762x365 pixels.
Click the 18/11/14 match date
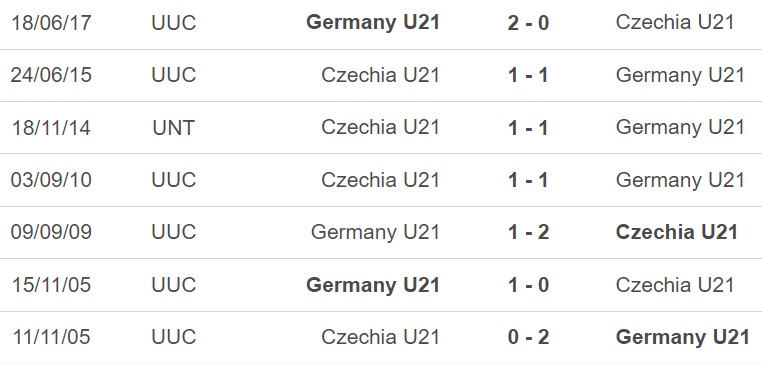[51, 127]
